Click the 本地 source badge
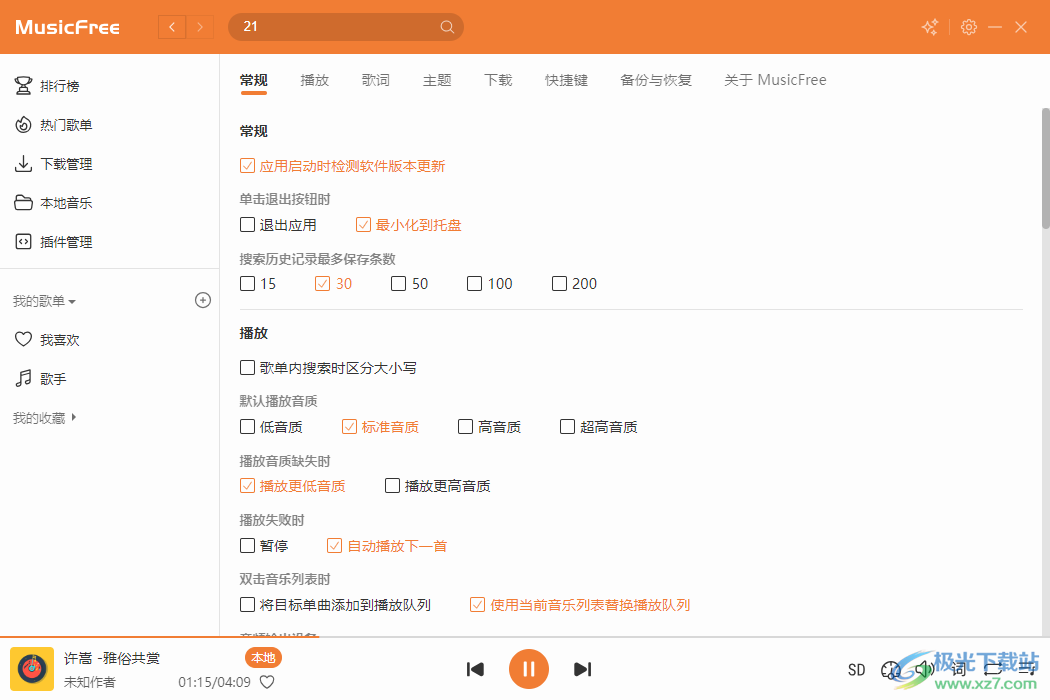This screenshot has height=700, width=1050. (263, 658)
